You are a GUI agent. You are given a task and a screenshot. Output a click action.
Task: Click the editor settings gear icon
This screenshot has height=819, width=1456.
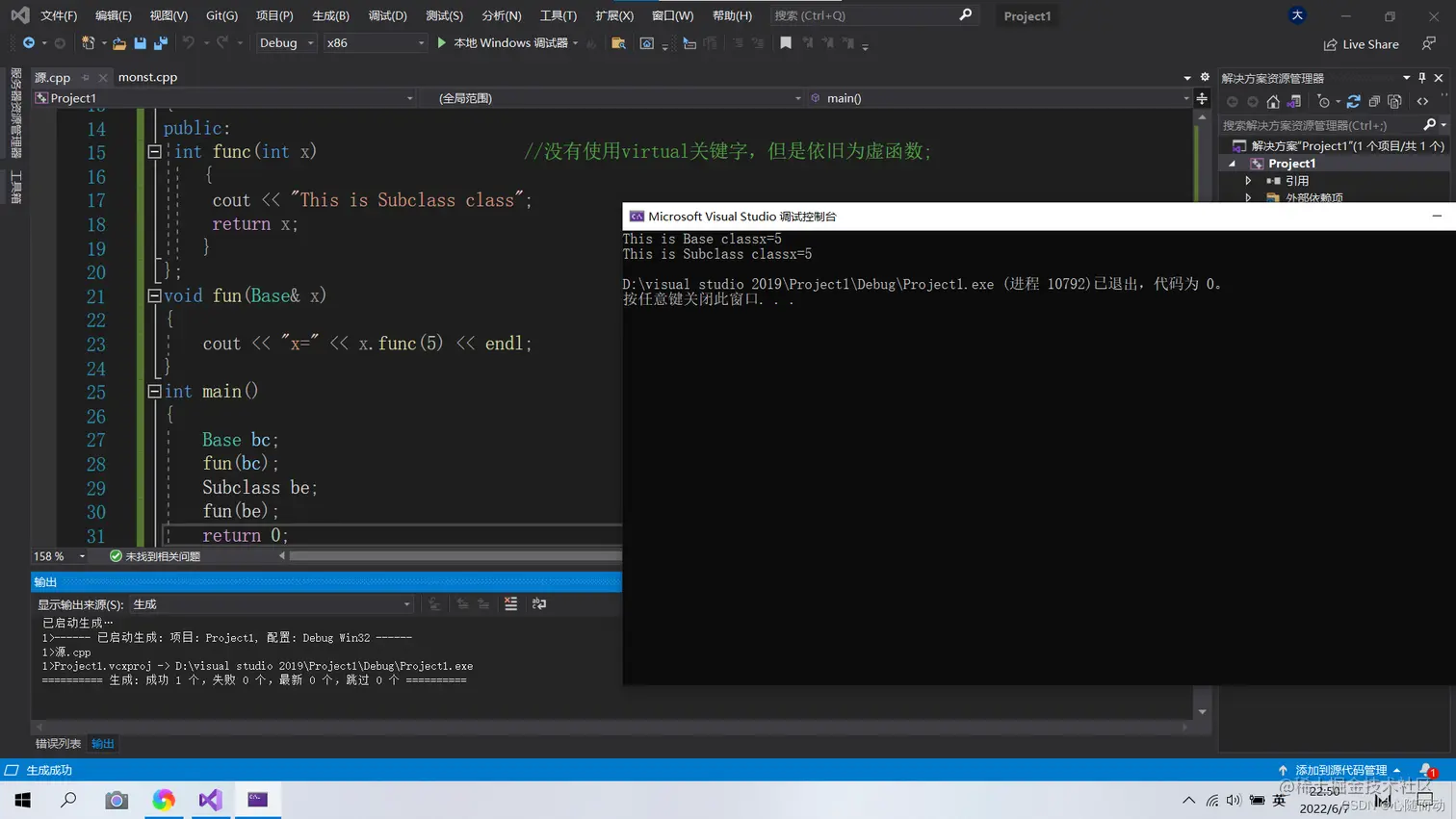1205,77
